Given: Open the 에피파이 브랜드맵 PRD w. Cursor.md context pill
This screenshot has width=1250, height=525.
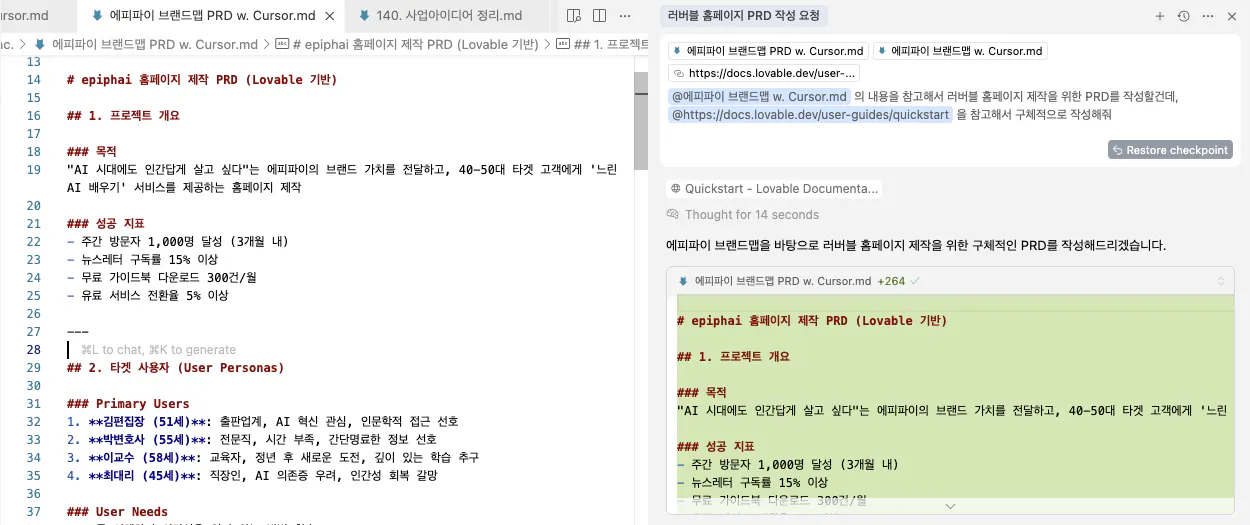Looking at the screenshot, I should (x=768, y=51).
